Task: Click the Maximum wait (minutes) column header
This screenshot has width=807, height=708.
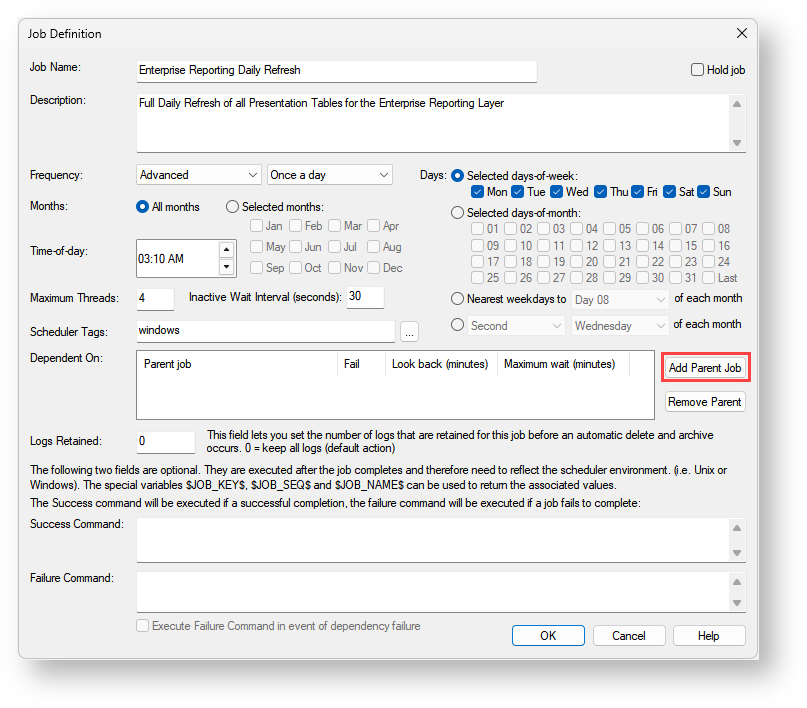Action: point(563,364)
